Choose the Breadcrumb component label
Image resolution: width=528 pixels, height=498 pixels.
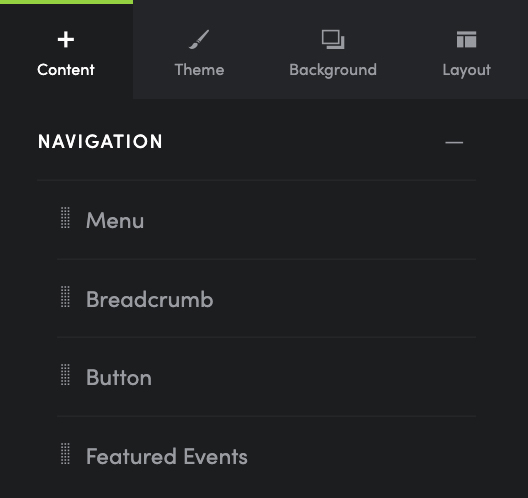(x=150, y=299)
